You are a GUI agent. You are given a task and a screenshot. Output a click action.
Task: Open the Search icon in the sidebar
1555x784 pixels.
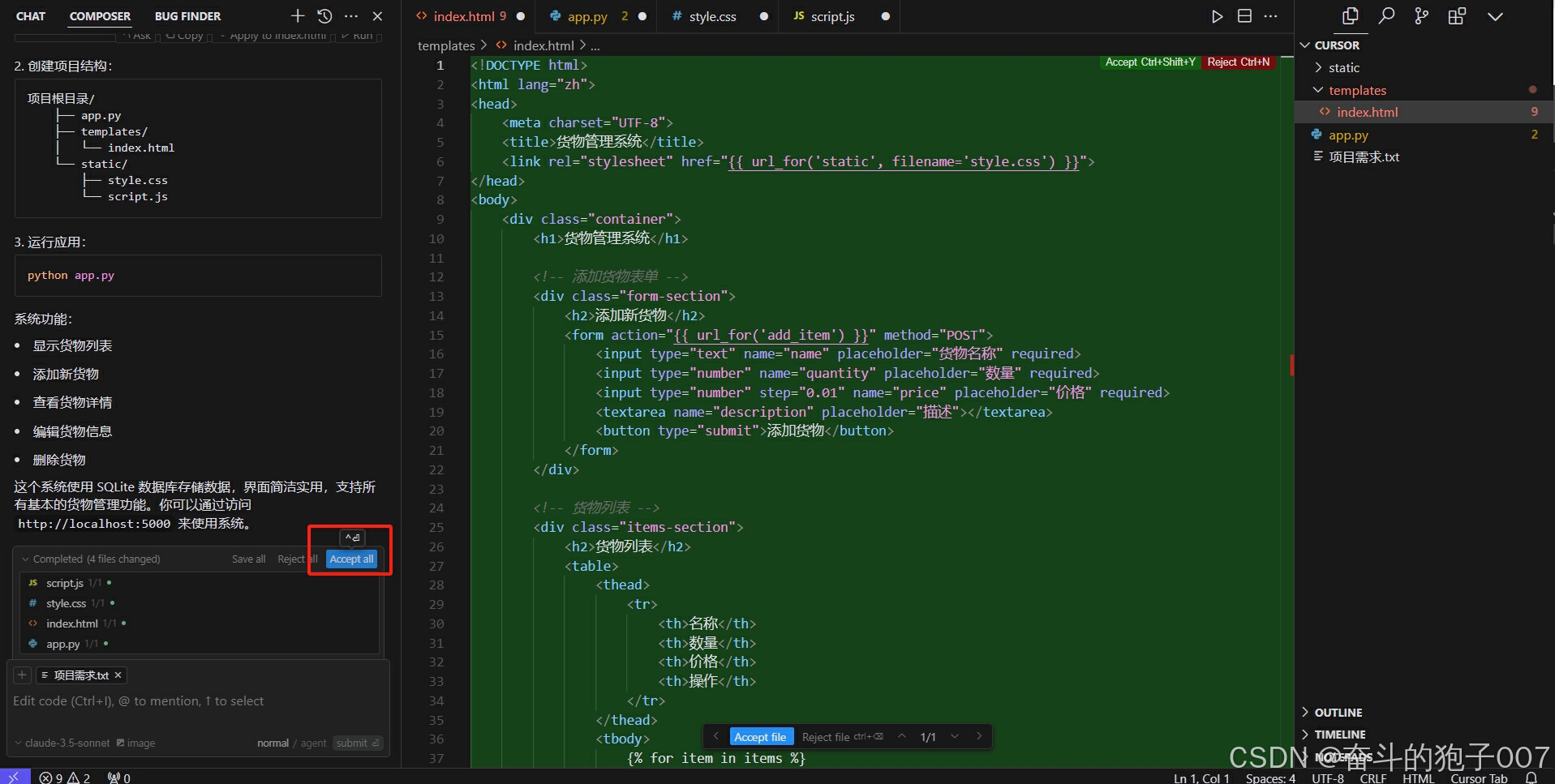[x=1386, y=16]
